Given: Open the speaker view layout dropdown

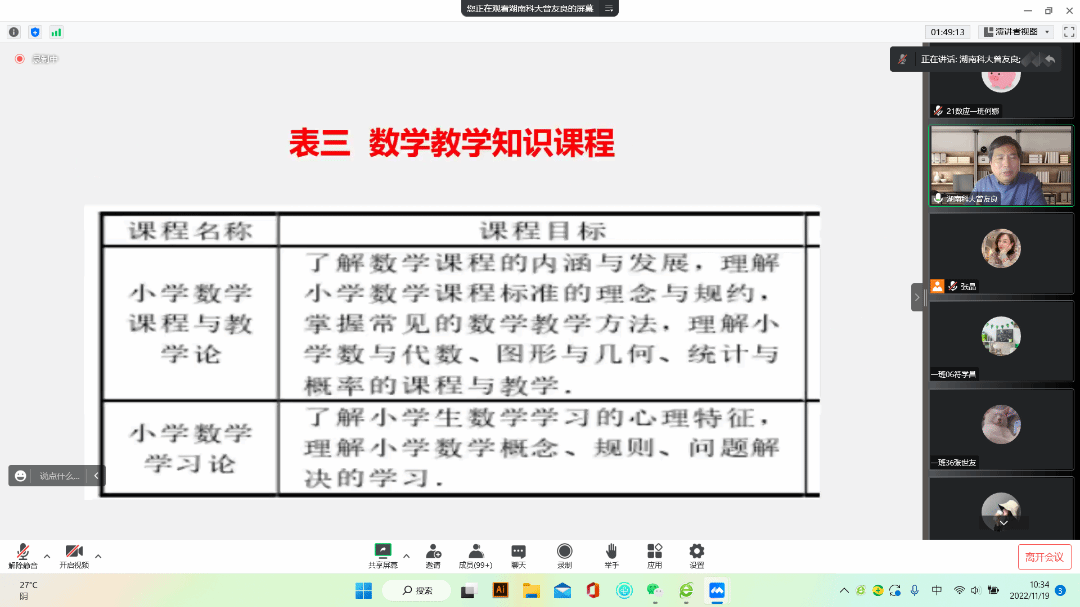Looking at the screenshot, I should [1016, 32].
